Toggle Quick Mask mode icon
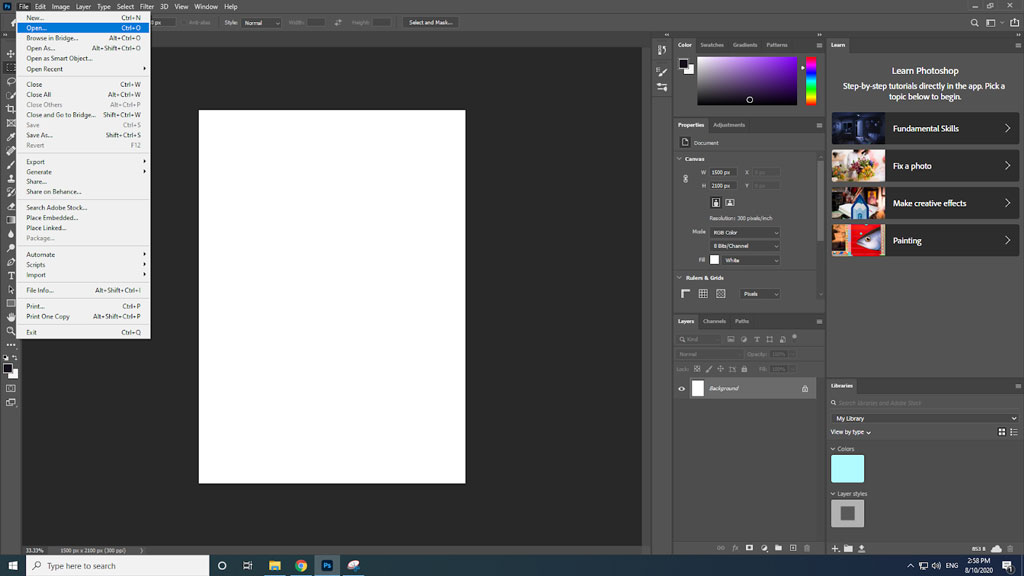The width and height of the screenshot is (1024, 576). [10, 389]
